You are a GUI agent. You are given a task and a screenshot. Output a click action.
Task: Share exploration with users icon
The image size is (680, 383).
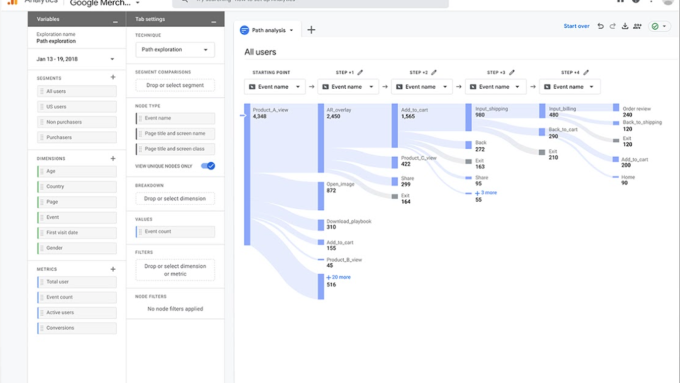coord(637,26)
